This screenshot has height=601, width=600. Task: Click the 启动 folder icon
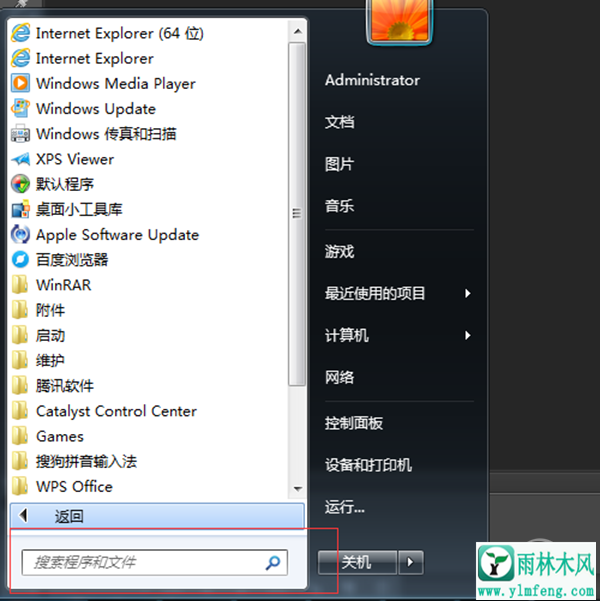20,335
